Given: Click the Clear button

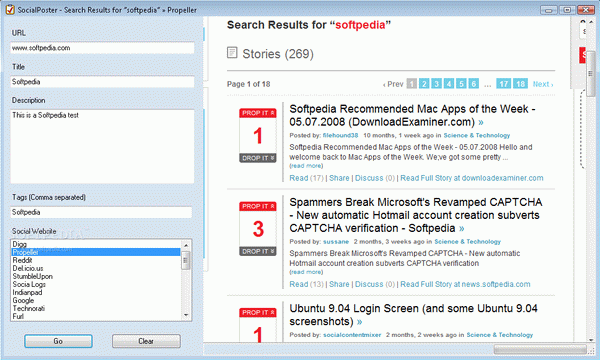Looking at the screenshot, I should 146,341.
